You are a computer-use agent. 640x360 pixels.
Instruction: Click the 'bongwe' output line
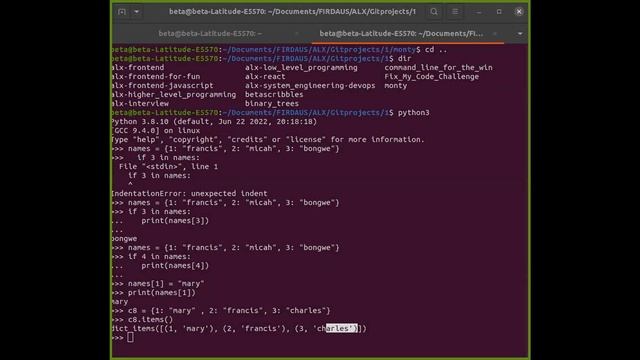point(124,238)
